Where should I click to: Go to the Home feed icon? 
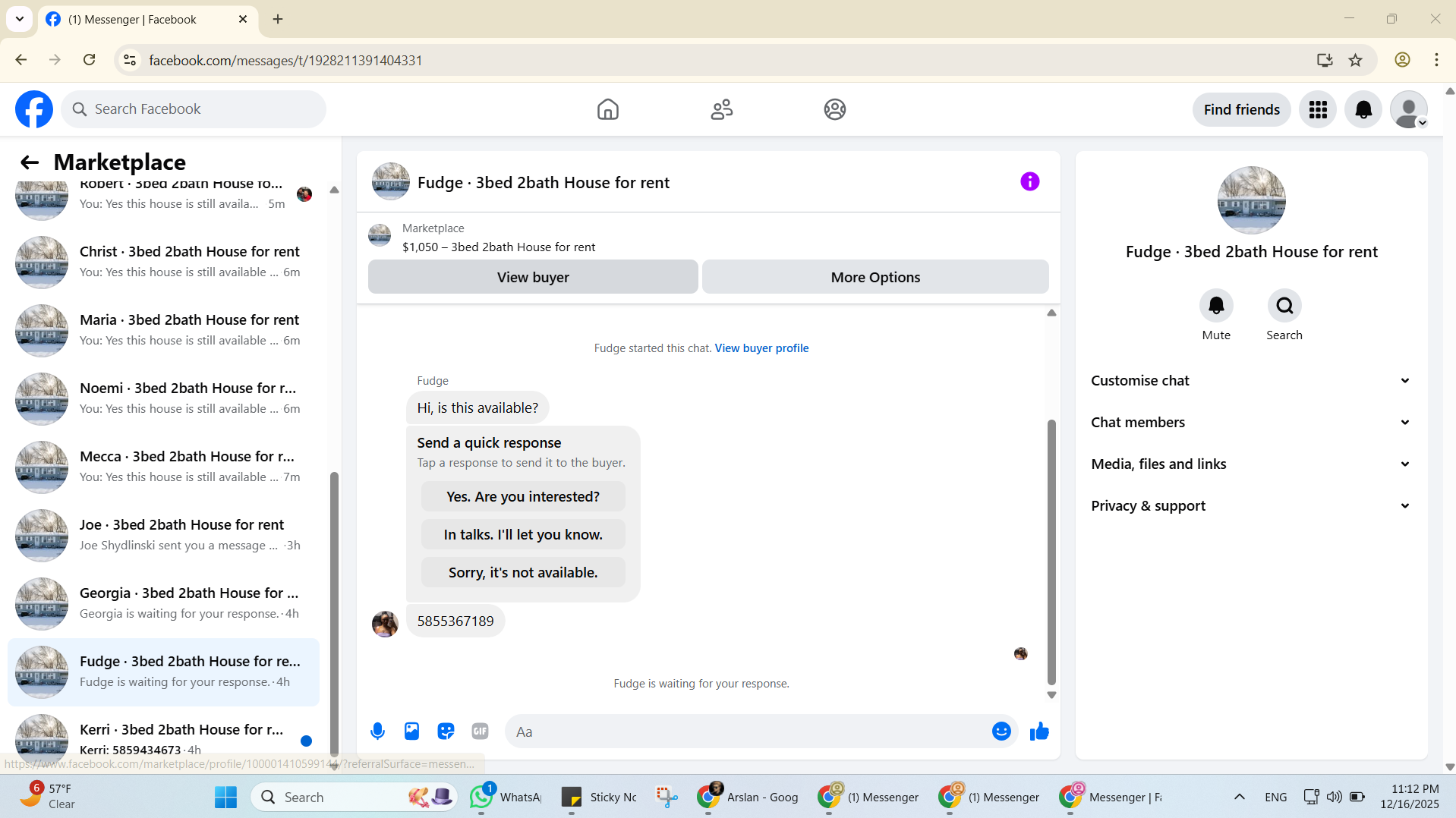point(607,109)
